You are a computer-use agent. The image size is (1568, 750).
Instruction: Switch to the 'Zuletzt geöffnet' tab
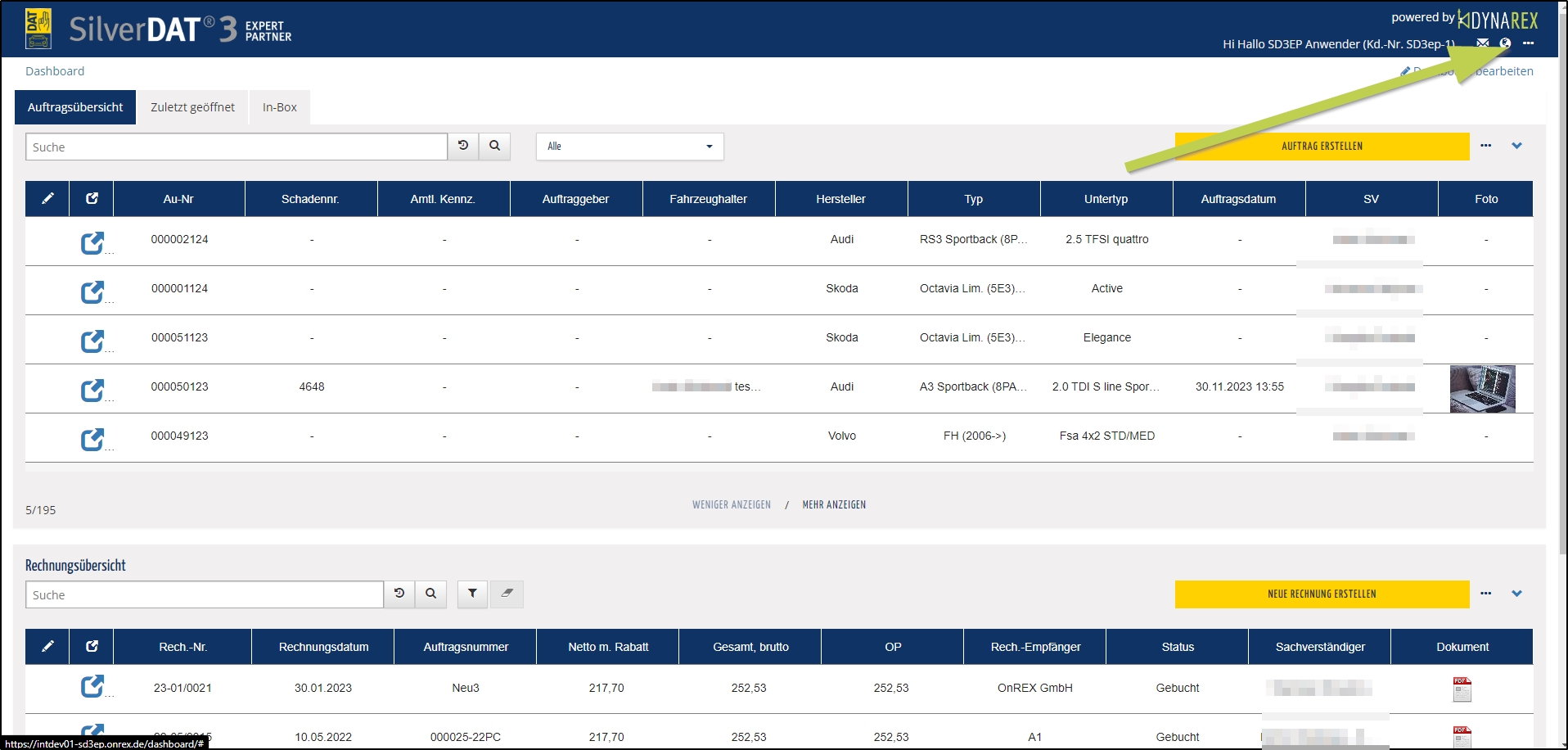click(192, 107)
